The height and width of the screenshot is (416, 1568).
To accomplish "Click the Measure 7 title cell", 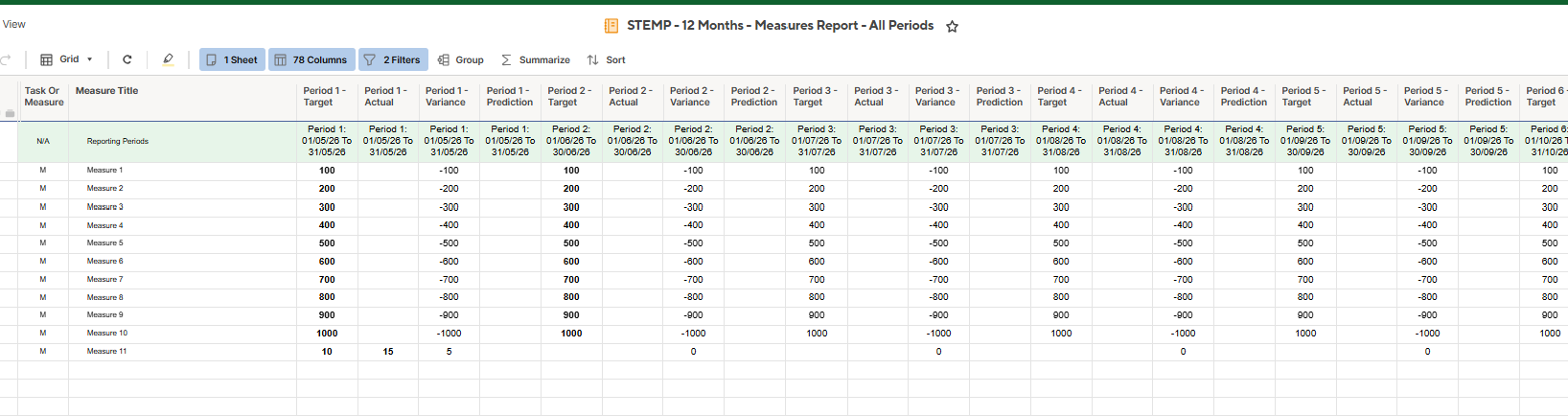I will [x=183, y=279].
